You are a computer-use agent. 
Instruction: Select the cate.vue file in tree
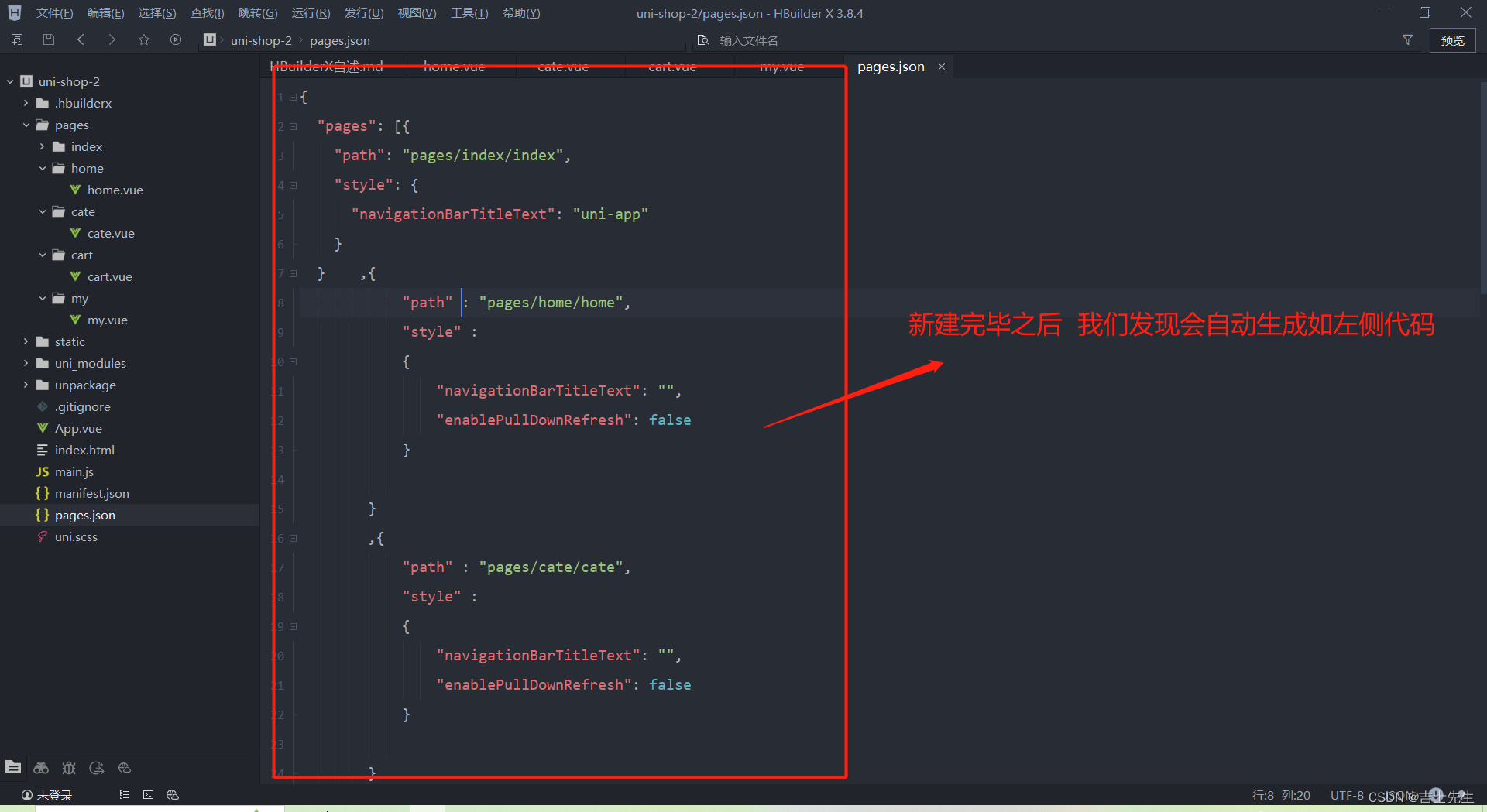[x=111, y=233]
